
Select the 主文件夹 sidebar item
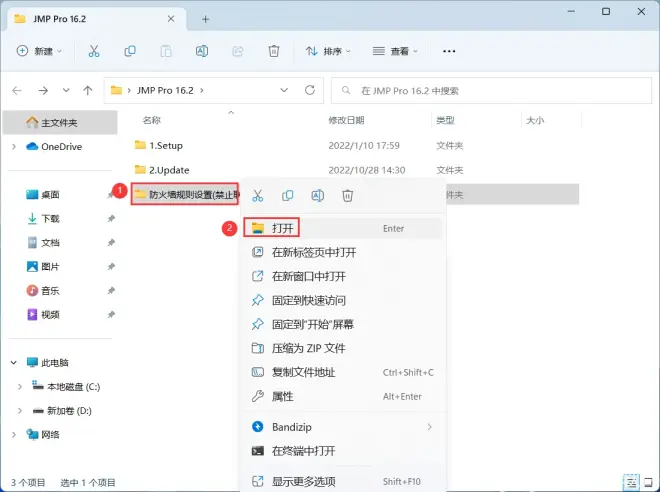click(x=60, y=122)
